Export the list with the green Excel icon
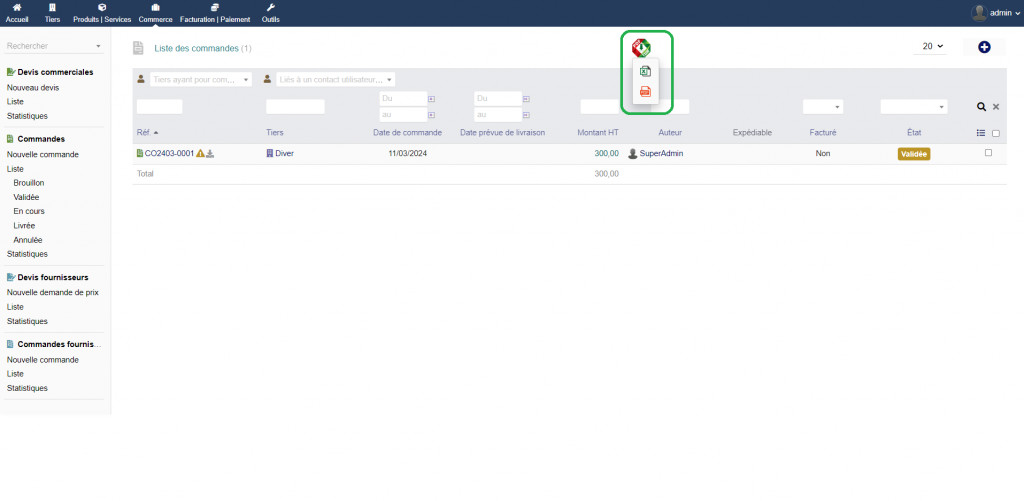The image size is (1024, 501). (645, 72)
